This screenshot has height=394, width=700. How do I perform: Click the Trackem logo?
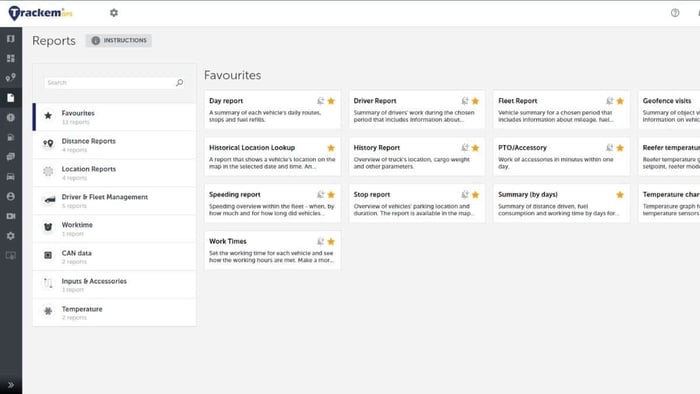(x=41, y=13)
